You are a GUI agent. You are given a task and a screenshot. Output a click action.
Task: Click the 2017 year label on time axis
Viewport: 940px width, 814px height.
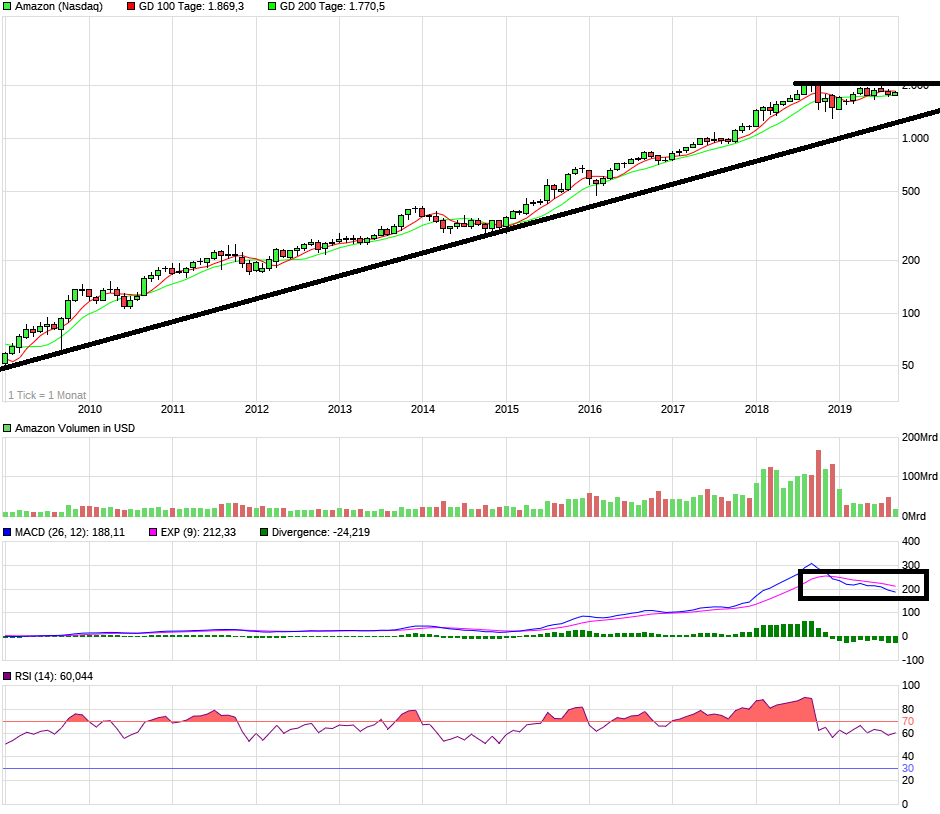point(673,409)
